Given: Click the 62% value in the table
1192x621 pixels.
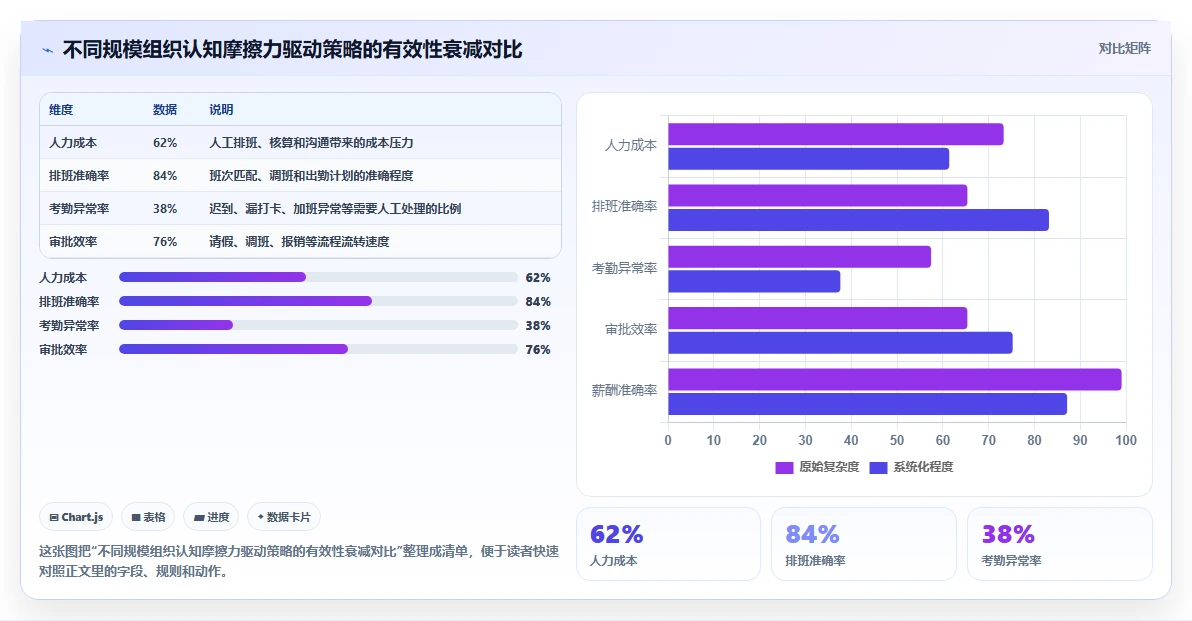Looking at the screenshot, I should click(165, 143).
